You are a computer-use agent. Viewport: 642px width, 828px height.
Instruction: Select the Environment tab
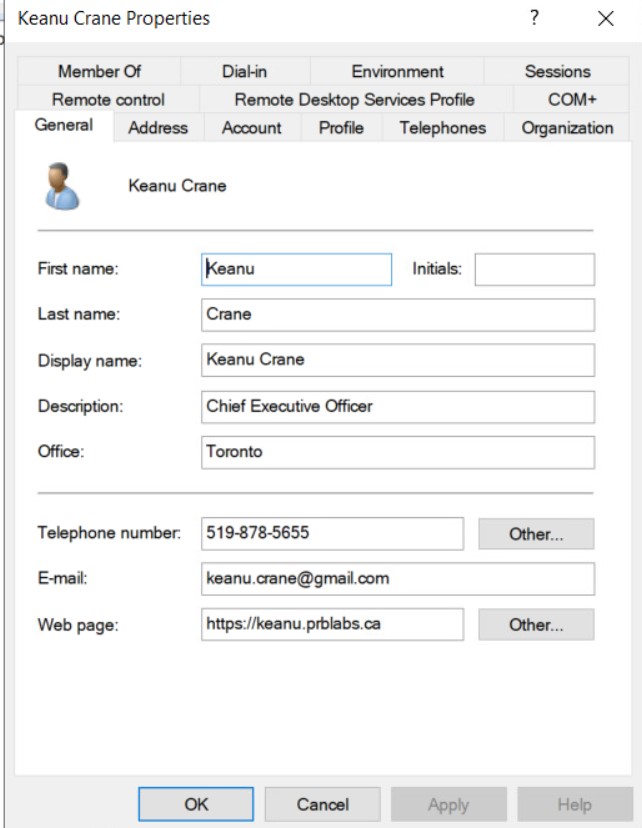pyautogui.click(x=397, y=71)
